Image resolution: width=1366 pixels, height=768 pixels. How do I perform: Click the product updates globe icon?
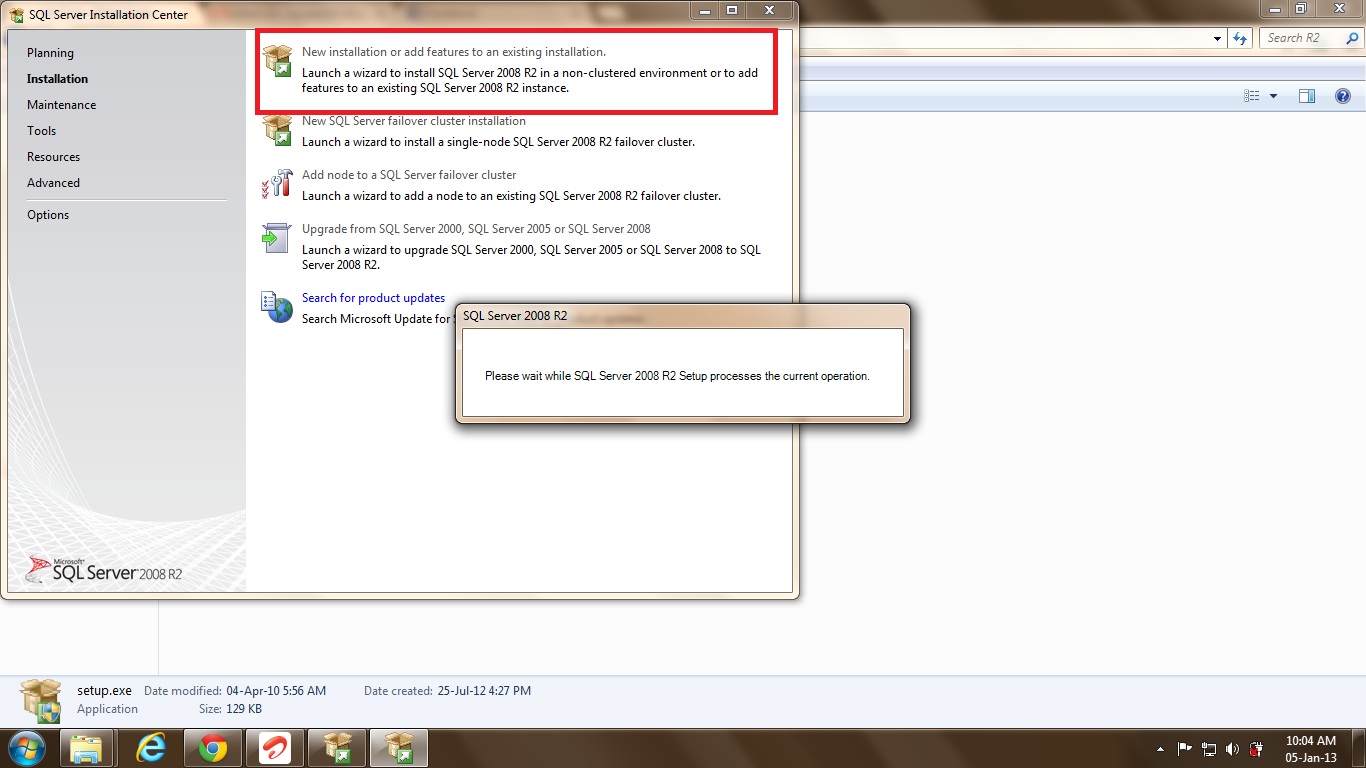[x=277, y=308]
